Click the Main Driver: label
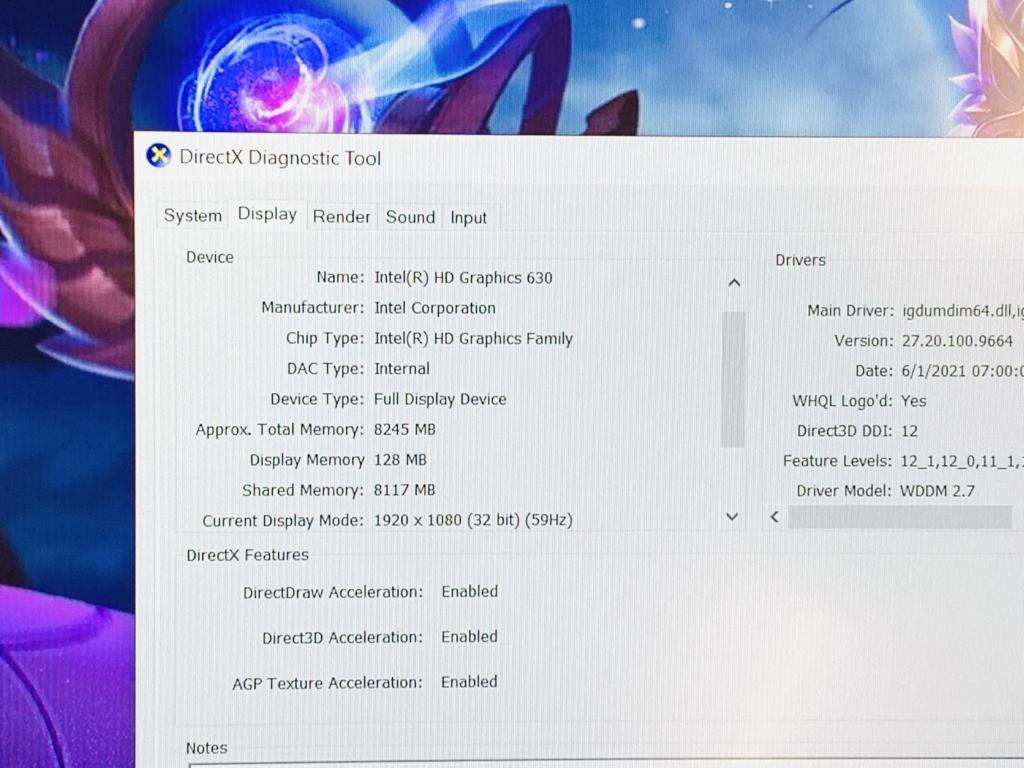1024x768 pixels. [850, 310]
